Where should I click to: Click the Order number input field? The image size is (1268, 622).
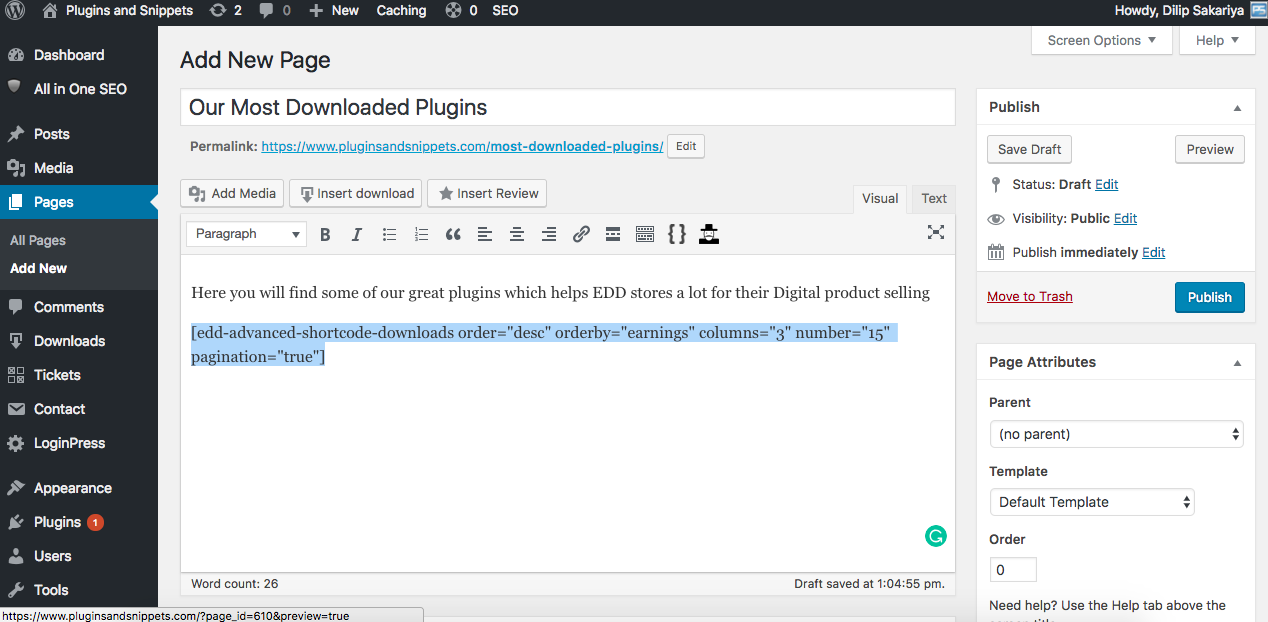tap(1013, 569)
